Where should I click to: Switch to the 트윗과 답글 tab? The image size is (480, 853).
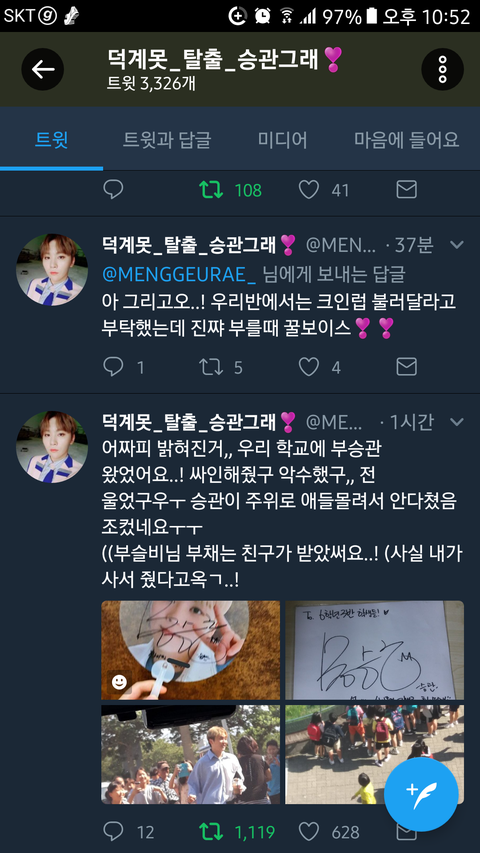(167, 140)
